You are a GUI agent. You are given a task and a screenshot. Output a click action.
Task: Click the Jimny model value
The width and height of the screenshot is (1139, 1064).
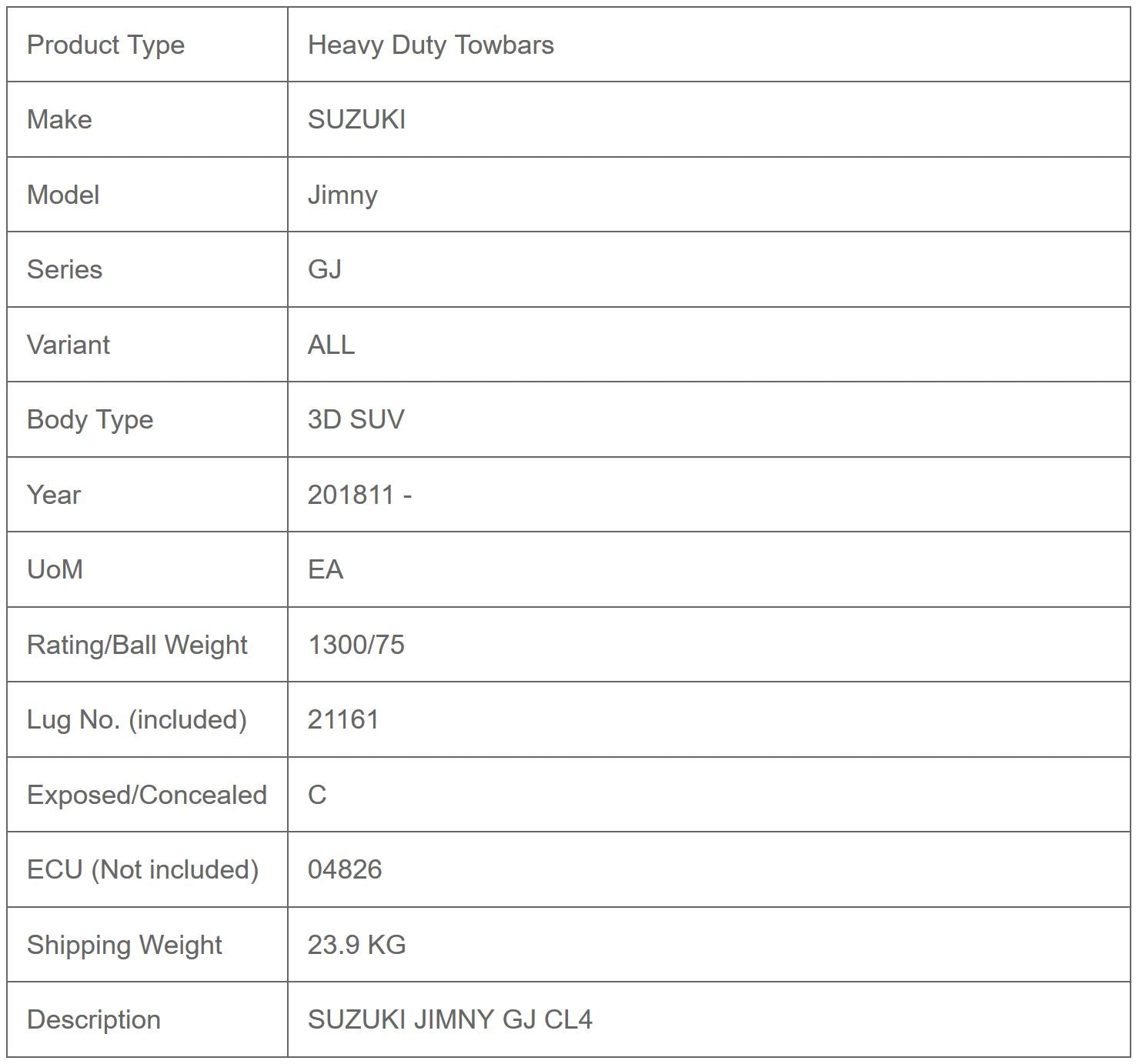tap(342, 195)
